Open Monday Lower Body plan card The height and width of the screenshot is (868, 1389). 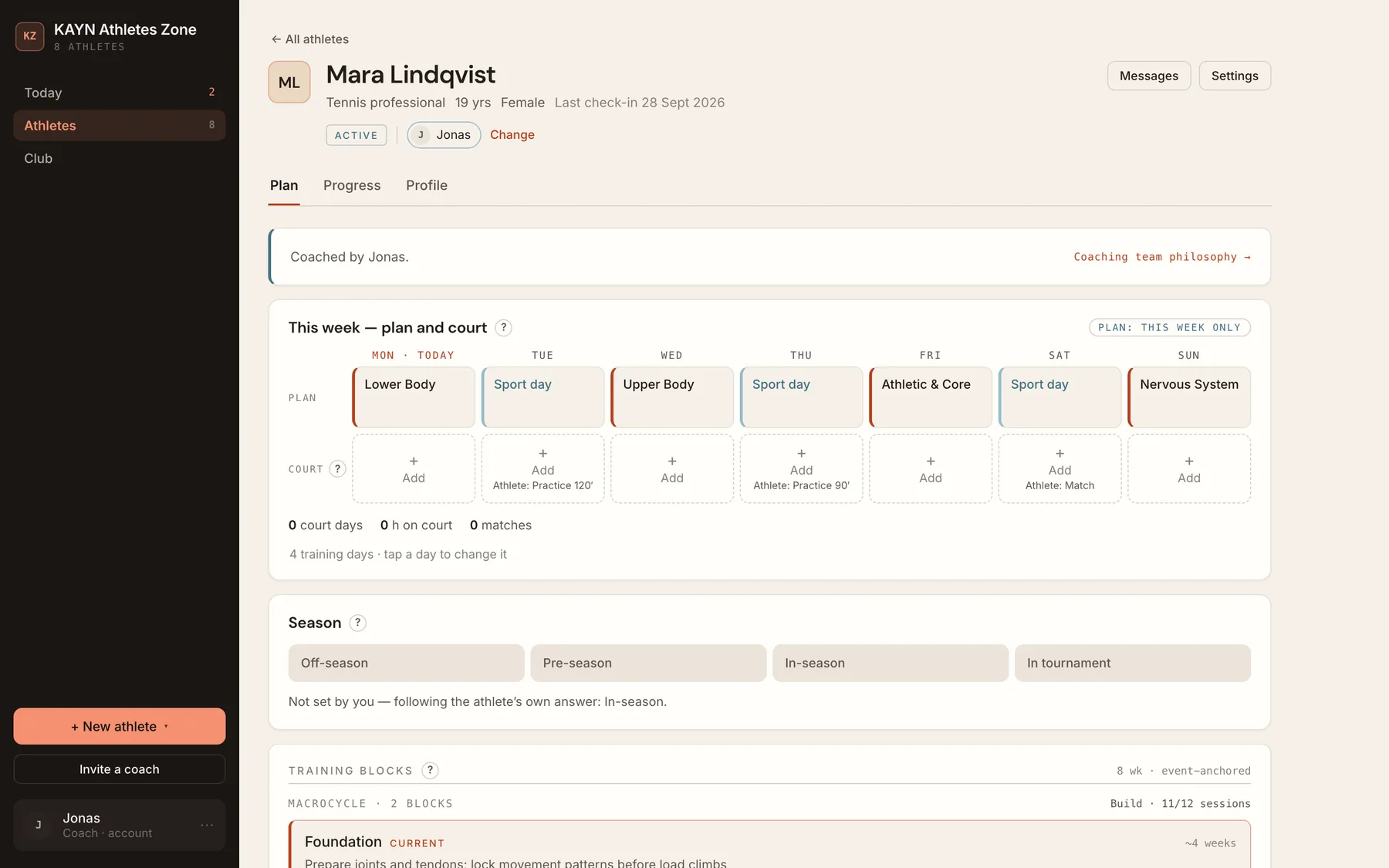(414, 397)
